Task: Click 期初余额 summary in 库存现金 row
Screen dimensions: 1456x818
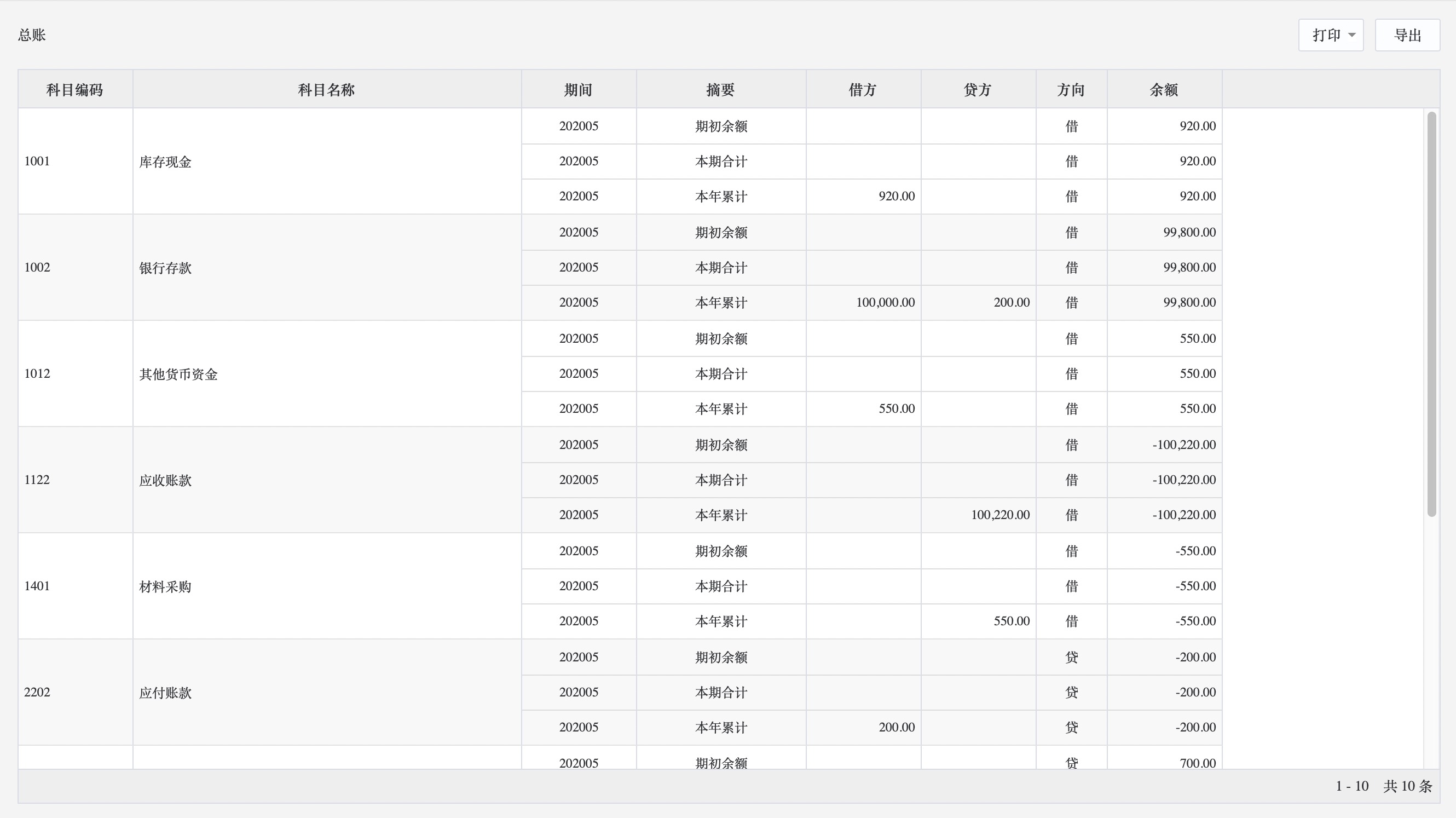Action: point(721,126)
